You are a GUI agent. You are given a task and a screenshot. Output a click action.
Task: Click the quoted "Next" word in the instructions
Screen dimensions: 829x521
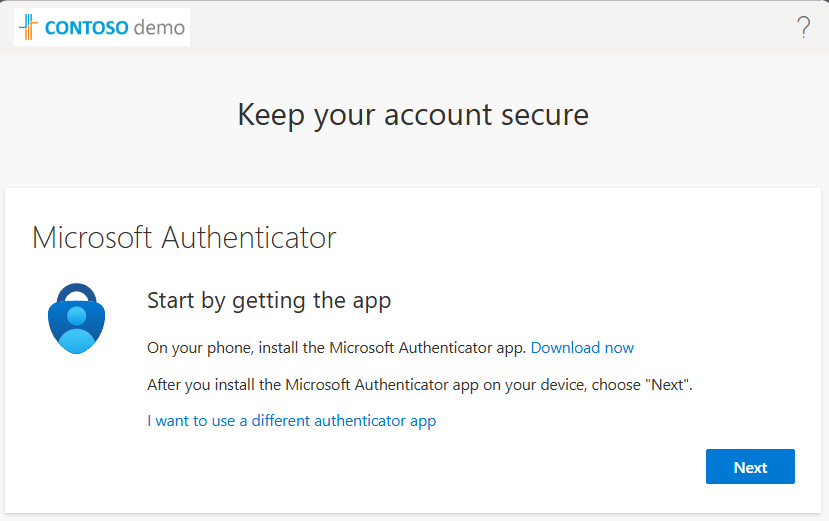[x=668, y=385]
